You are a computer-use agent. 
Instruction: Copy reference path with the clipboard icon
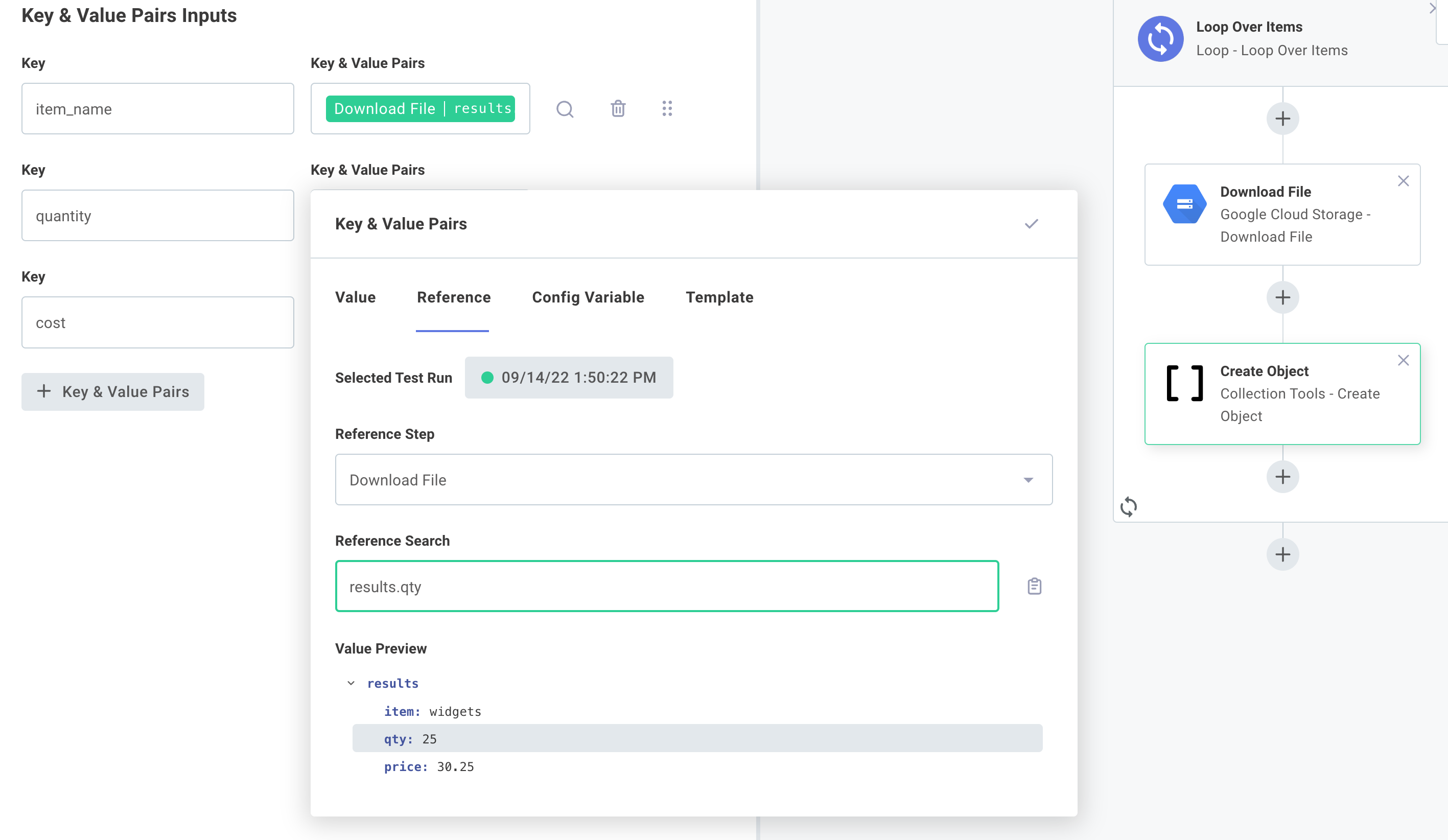pyautogui.click(x=1034, y=586)
